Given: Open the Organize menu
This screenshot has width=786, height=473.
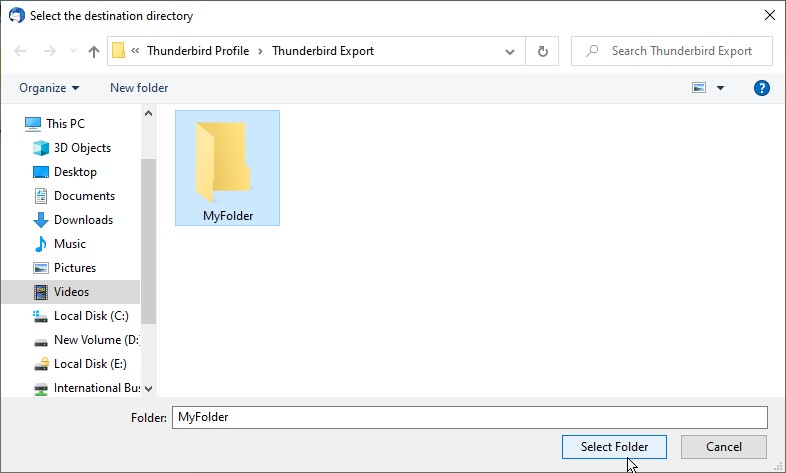Looking at the screenshot, I should [49, 88].
